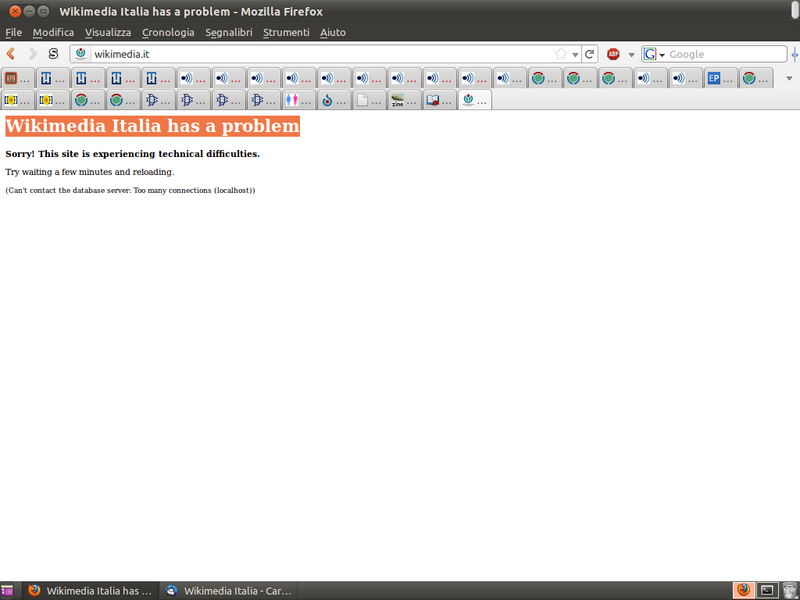Viewport: 800px width, 600px height.
Task: Open the Google search engine selector dropdown
Action: tap(662, 54)
